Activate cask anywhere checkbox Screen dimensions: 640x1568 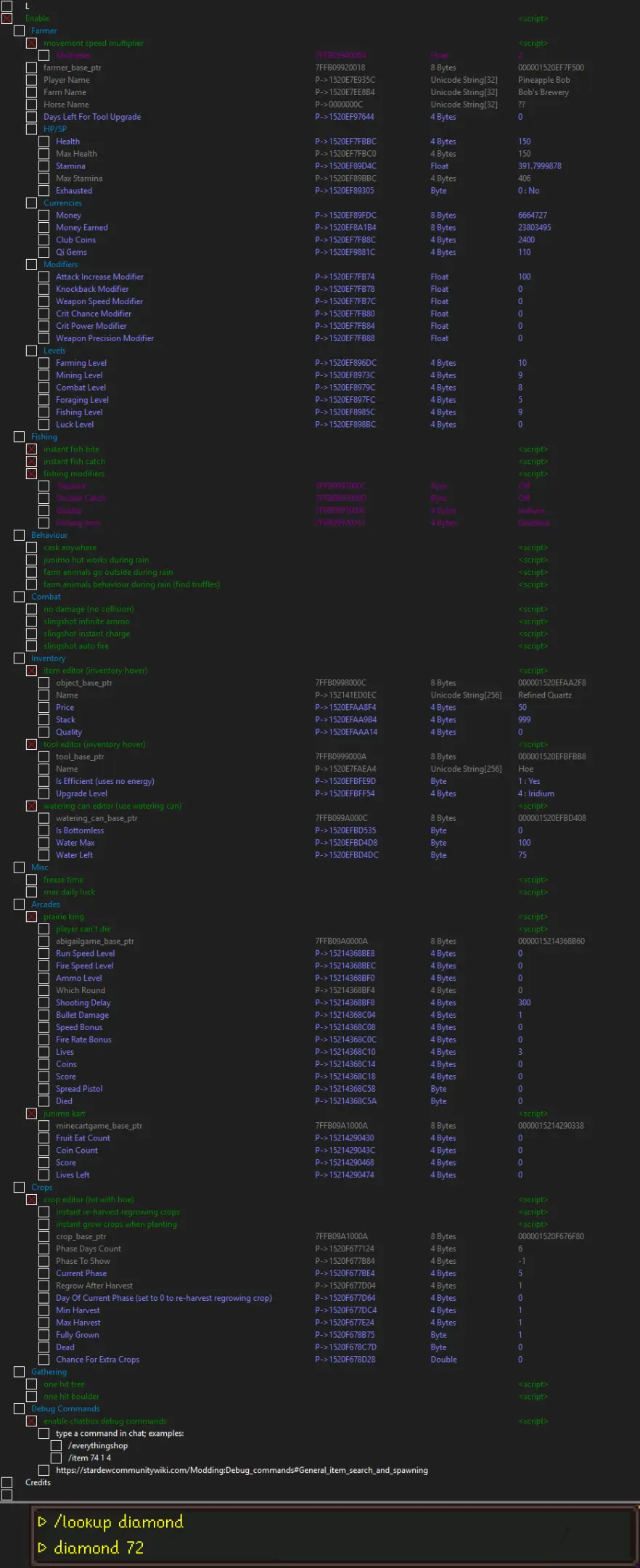(31, 547)
